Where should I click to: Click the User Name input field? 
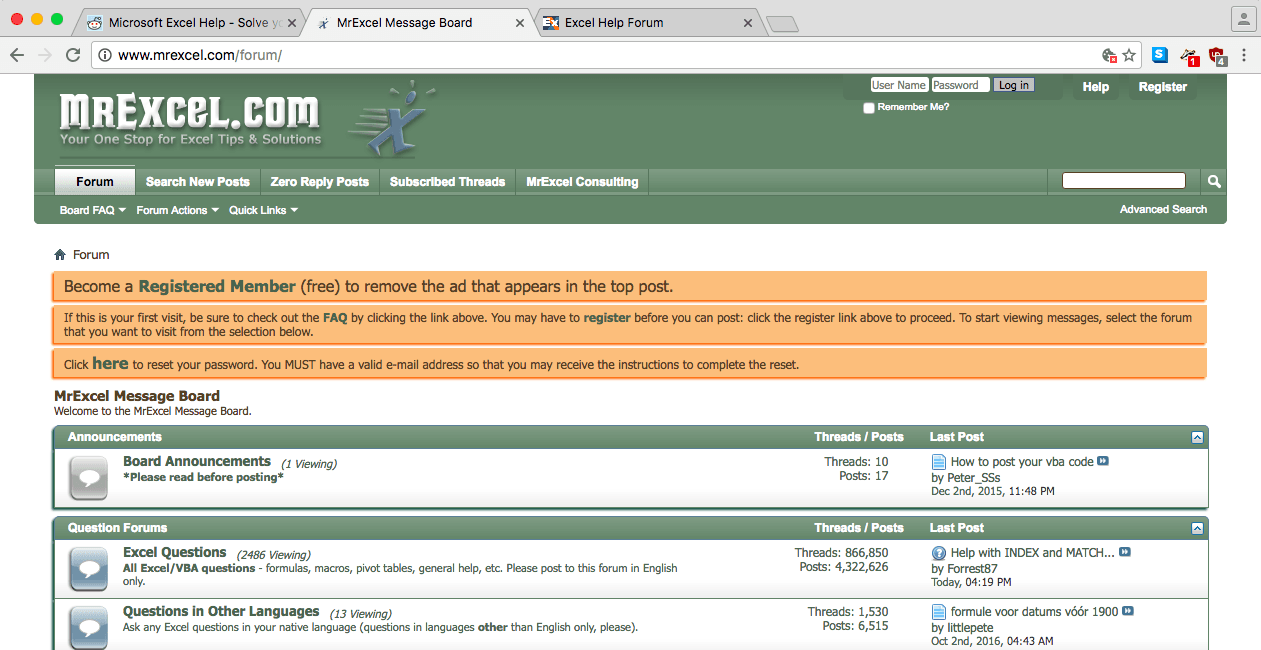coord(899,85)
